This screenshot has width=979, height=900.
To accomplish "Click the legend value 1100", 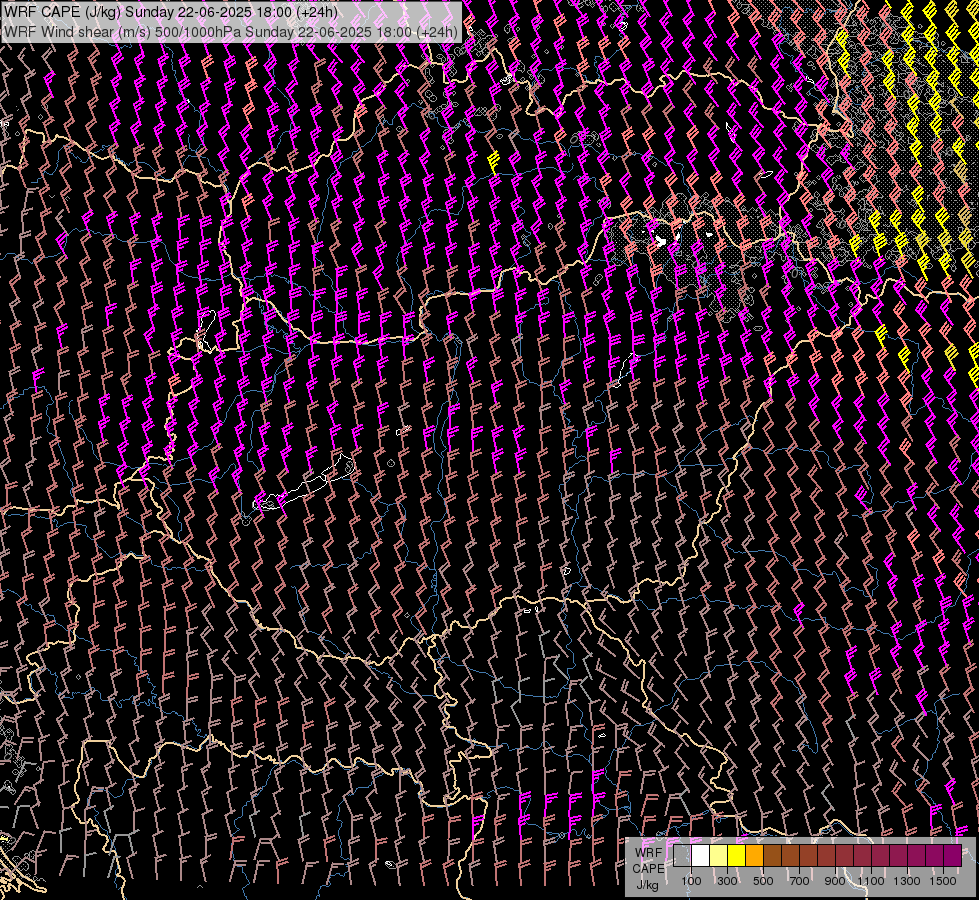I will tap(870, 881).
